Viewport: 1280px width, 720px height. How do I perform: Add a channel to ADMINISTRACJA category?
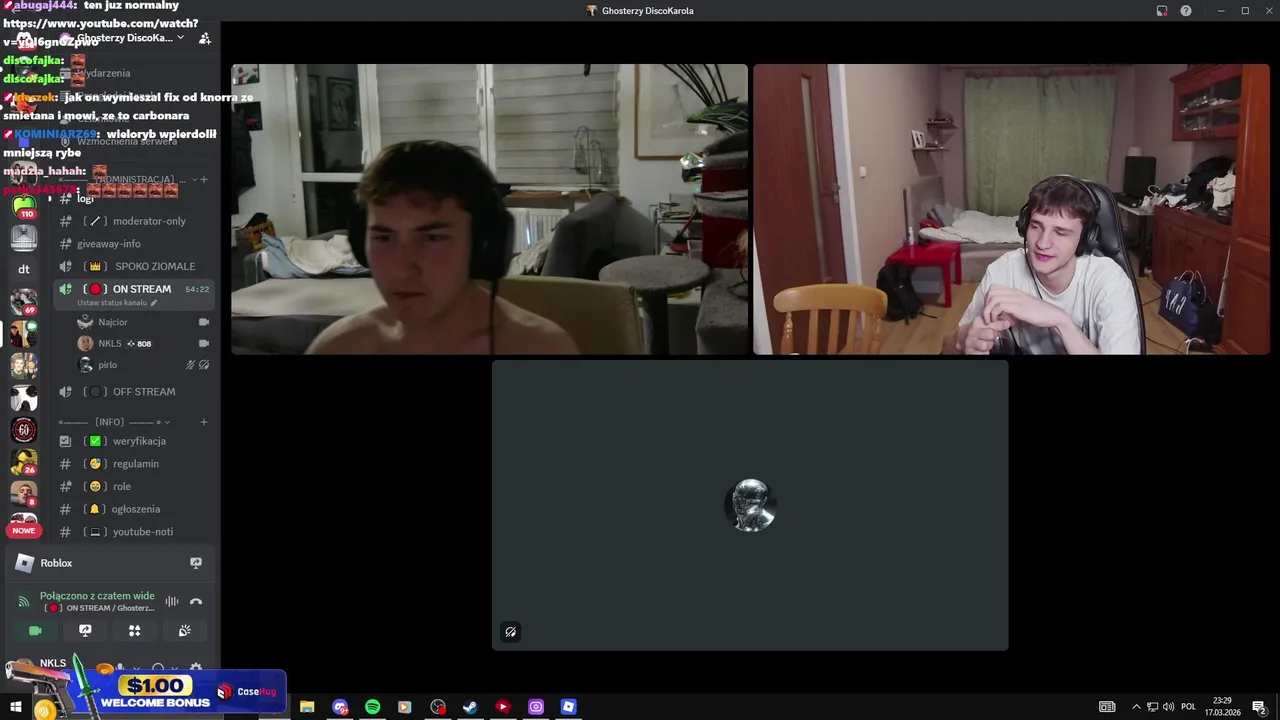click(203, 179)
